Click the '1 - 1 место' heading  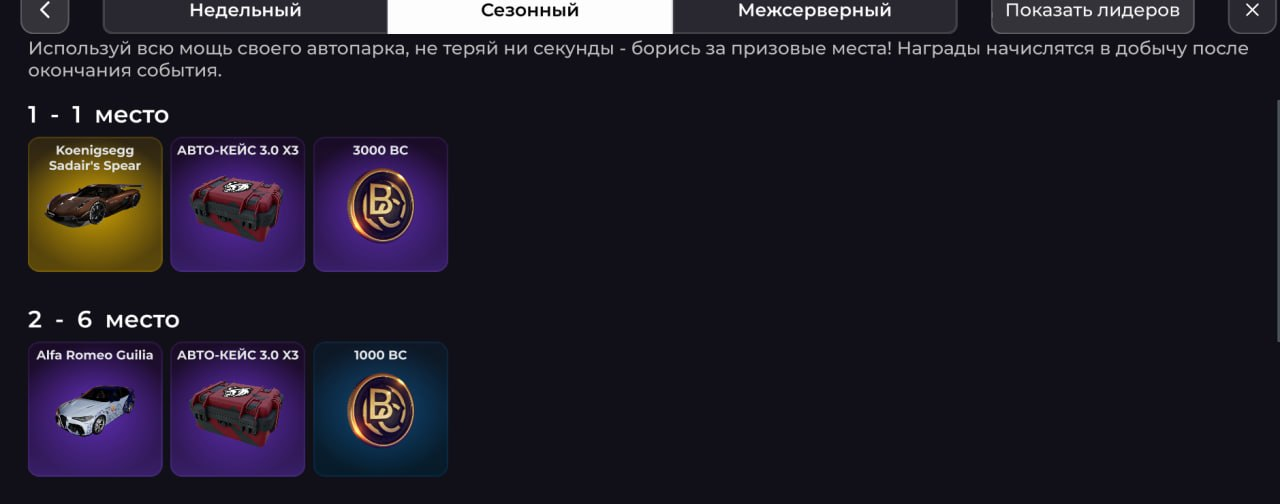98,115
